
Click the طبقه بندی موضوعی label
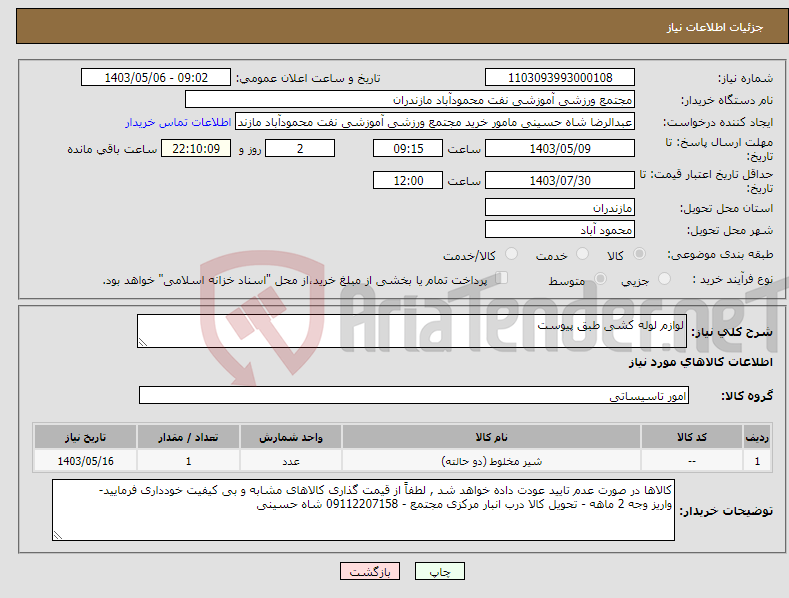click(x=720, y=254)
